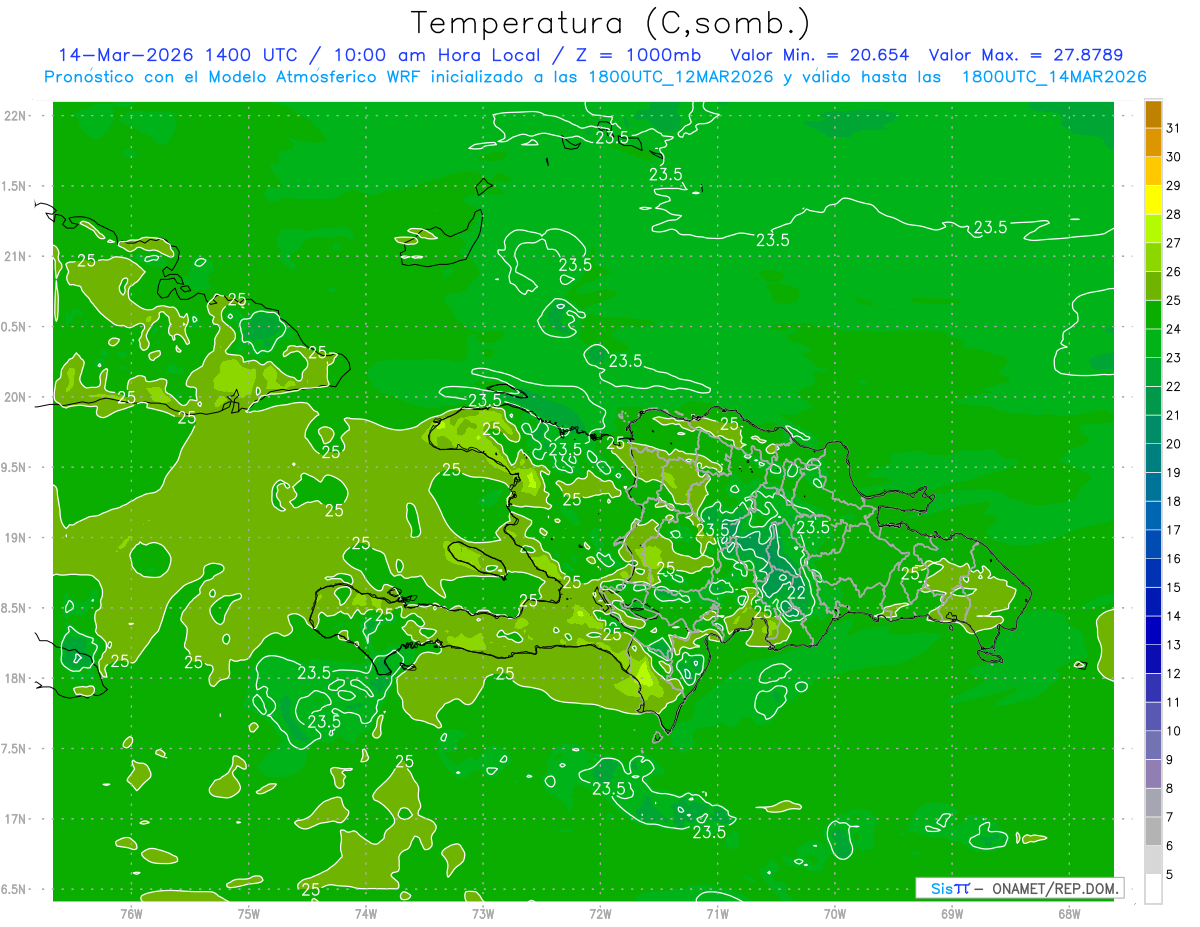Viewport: 1200px width, 927px height.
Task: Click the legend value '28'
Action: (1174, 214)
